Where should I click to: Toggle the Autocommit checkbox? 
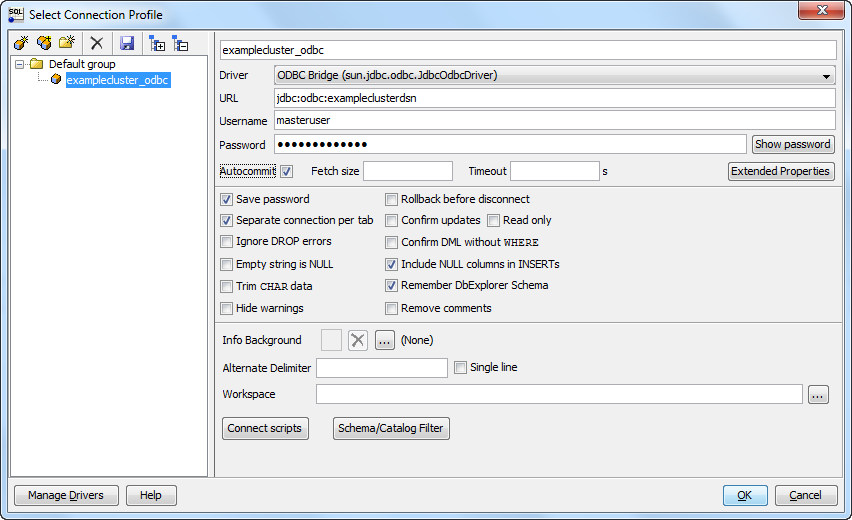pos(287,172)
